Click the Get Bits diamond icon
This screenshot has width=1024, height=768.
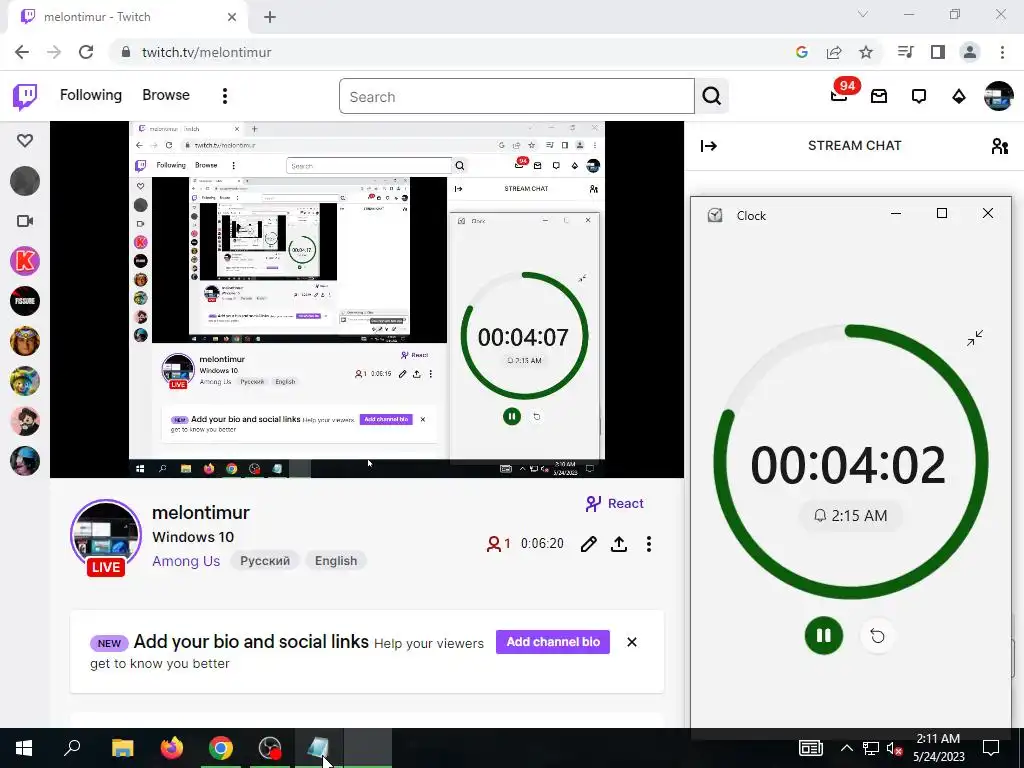tap(959, 97)
